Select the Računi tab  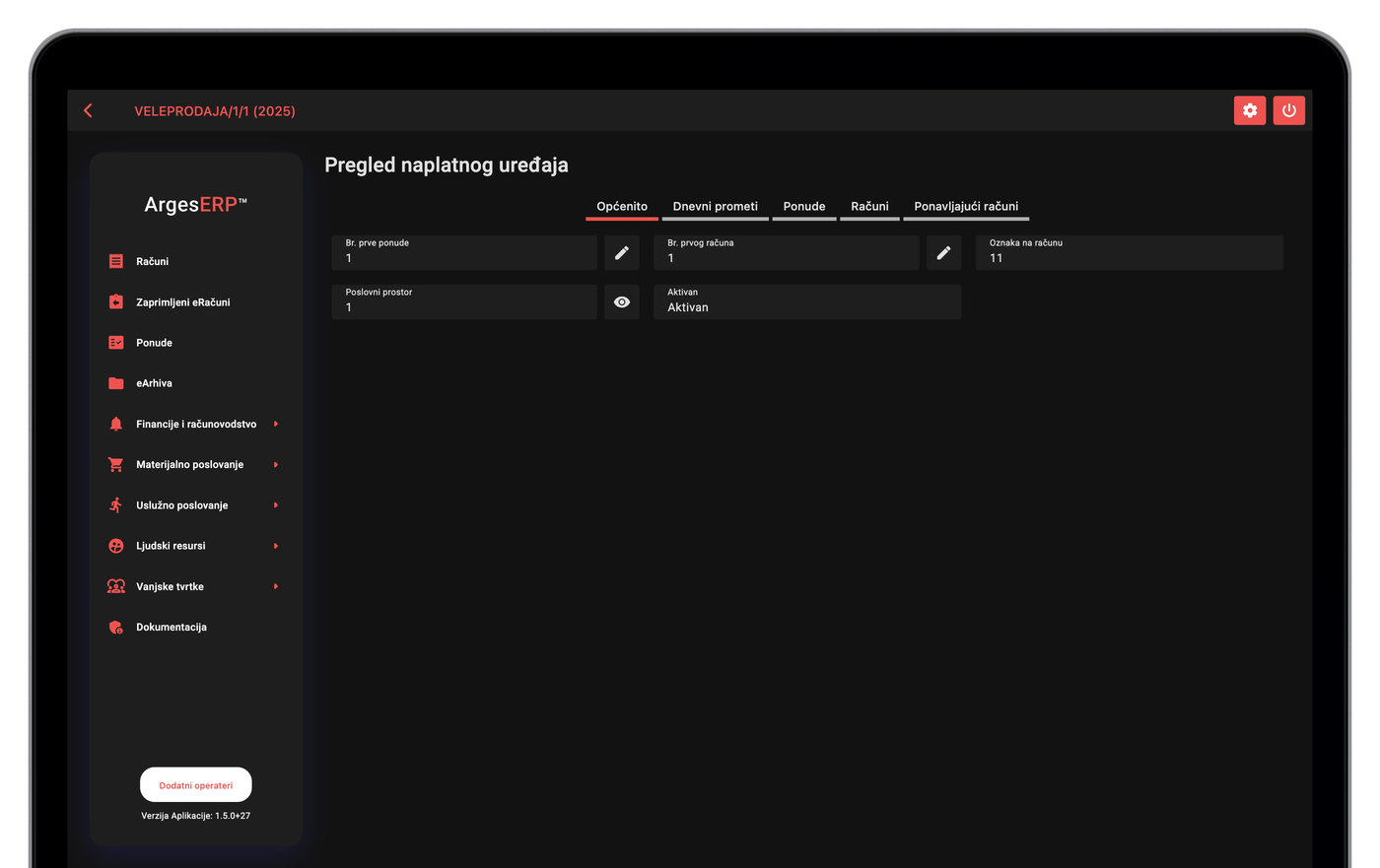869,206
